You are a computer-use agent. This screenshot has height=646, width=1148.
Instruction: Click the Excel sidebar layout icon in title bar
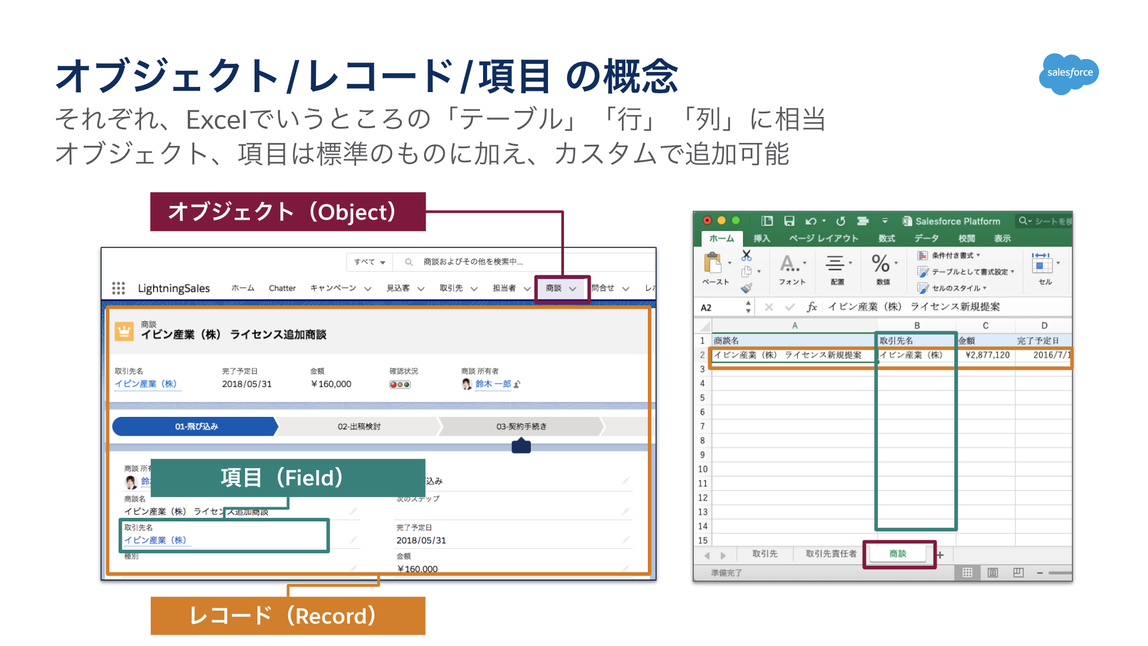click(767, 220)
